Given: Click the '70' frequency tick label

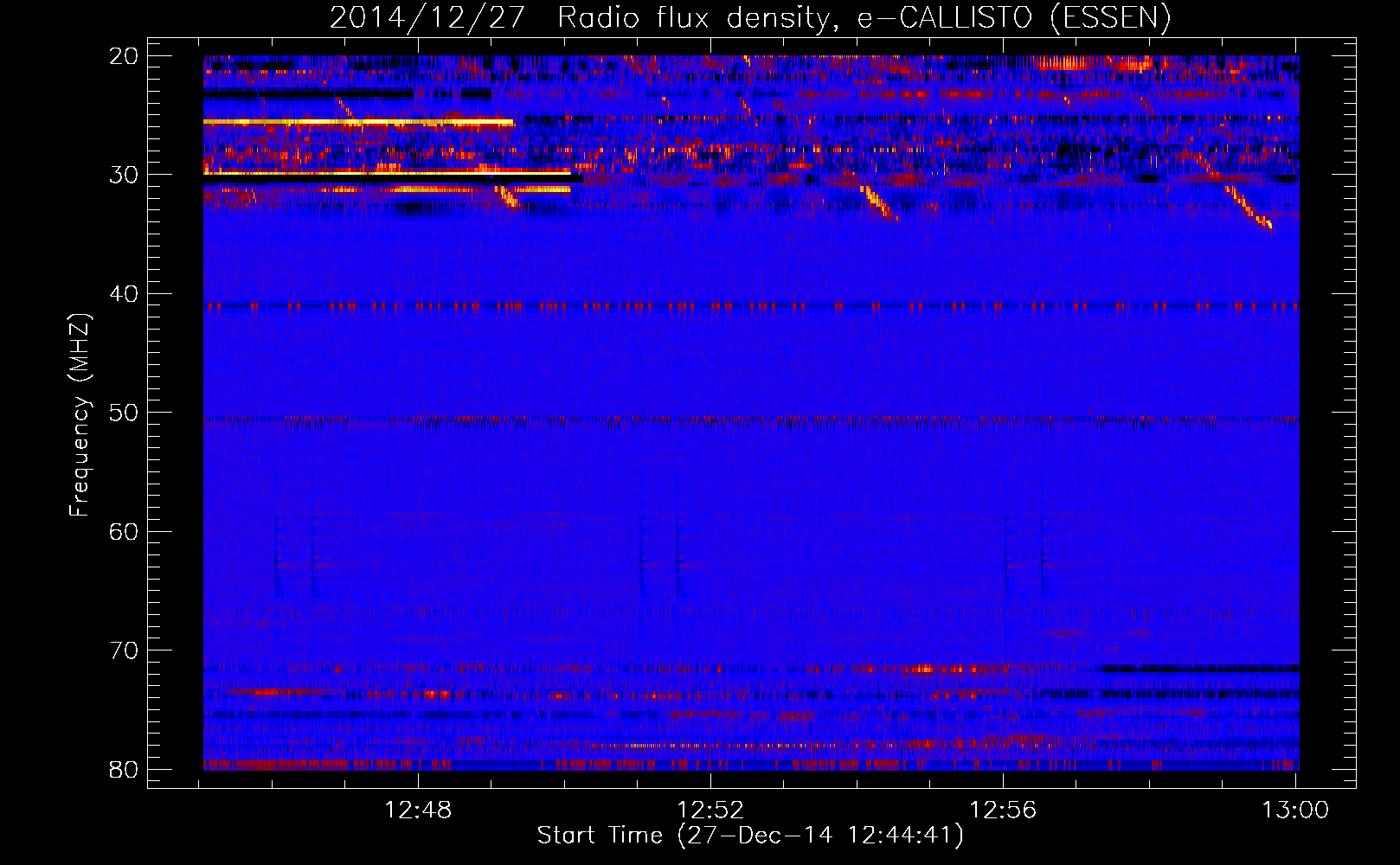Looking at the screenshot, I should pos(125,650).
